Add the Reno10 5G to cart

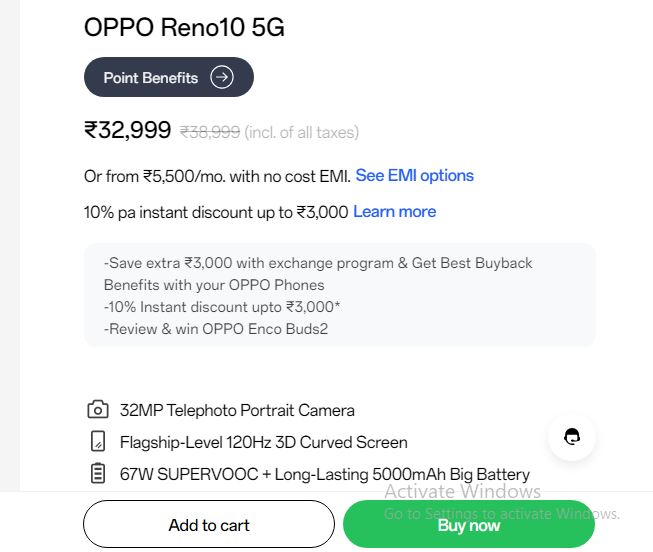[209, 524]
